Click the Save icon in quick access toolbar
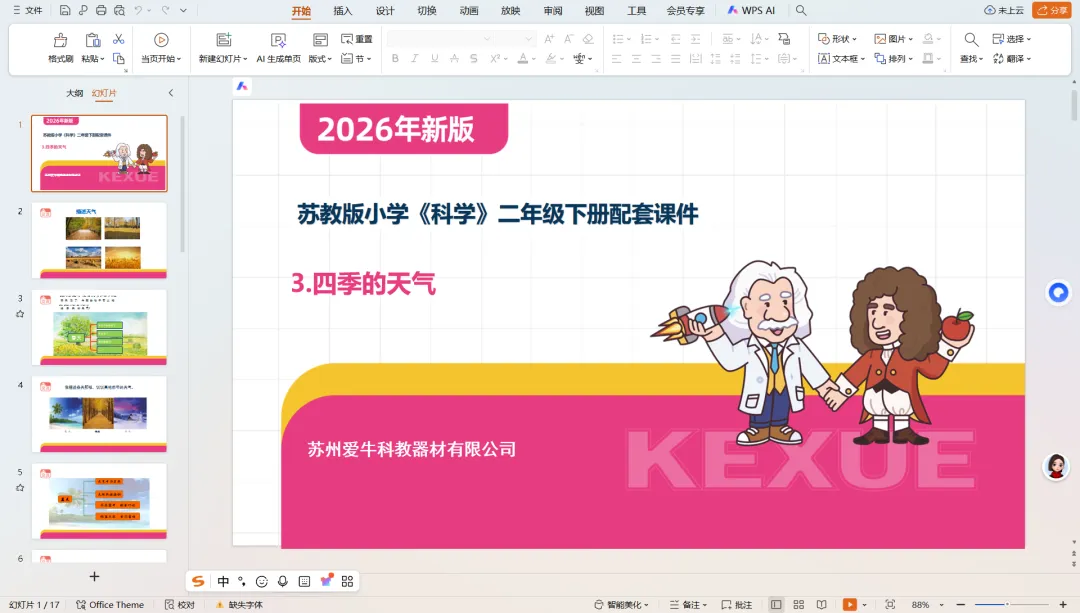Viewport: 1080px width, 613px height. coord(65,10)
